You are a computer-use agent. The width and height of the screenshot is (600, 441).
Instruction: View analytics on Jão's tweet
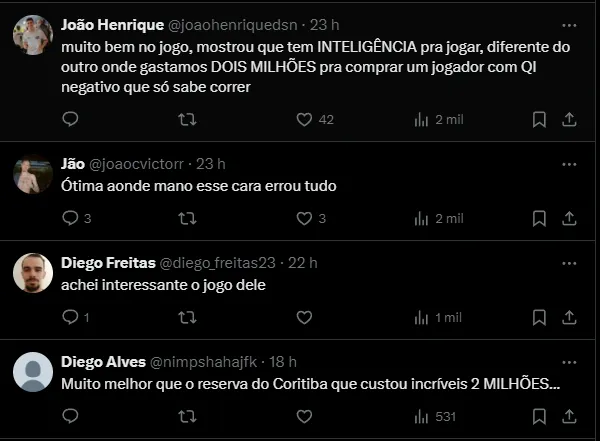tap(421, 218)
